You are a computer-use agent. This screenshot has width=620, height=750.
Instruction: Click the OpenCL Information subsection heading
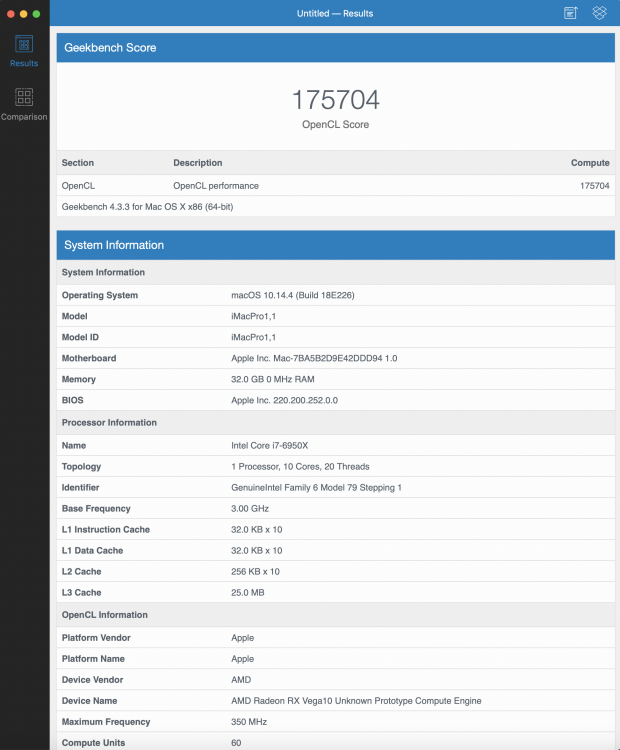click(x=104, y=615)
